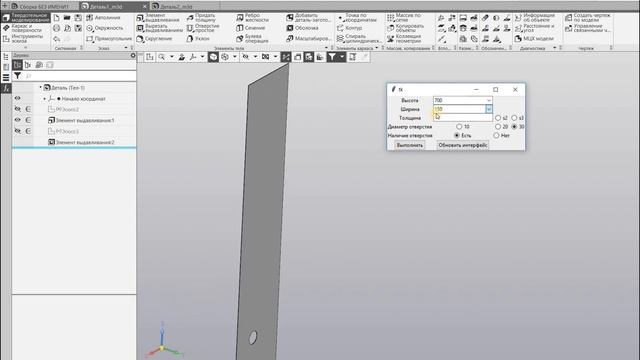Click the save document icon
Image resolution: width=640 pixels, height=360 pixels.
click(x=78, y=18)
